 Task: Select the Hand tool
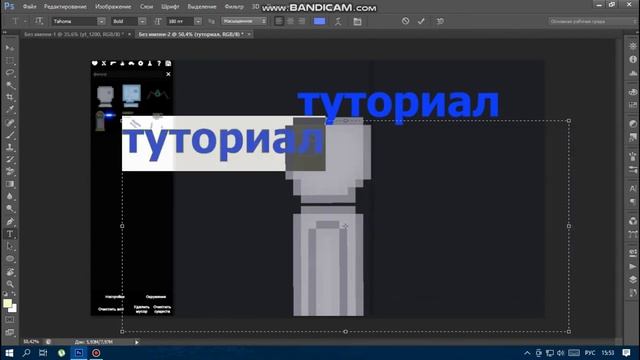pyautogui.click(x=10, y=272)
